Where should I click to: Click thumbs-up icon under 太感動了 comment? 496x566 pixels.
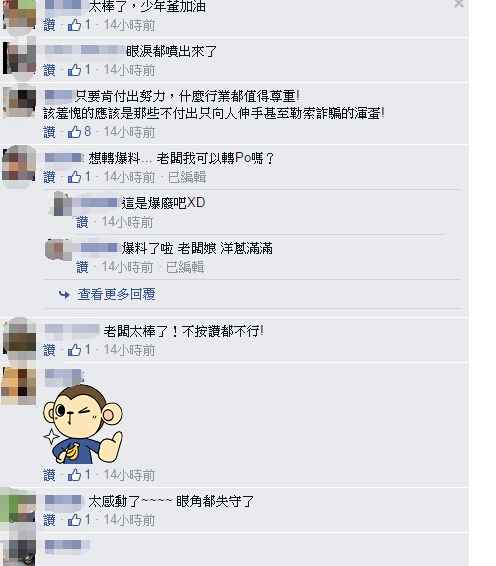[x=74, y=520]
